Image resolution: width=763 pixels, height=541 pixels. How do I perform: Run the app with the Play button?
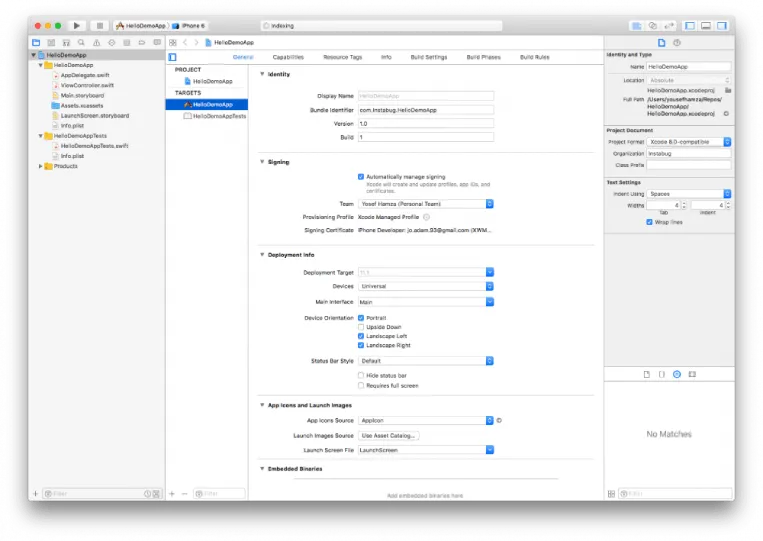[76, 25]
